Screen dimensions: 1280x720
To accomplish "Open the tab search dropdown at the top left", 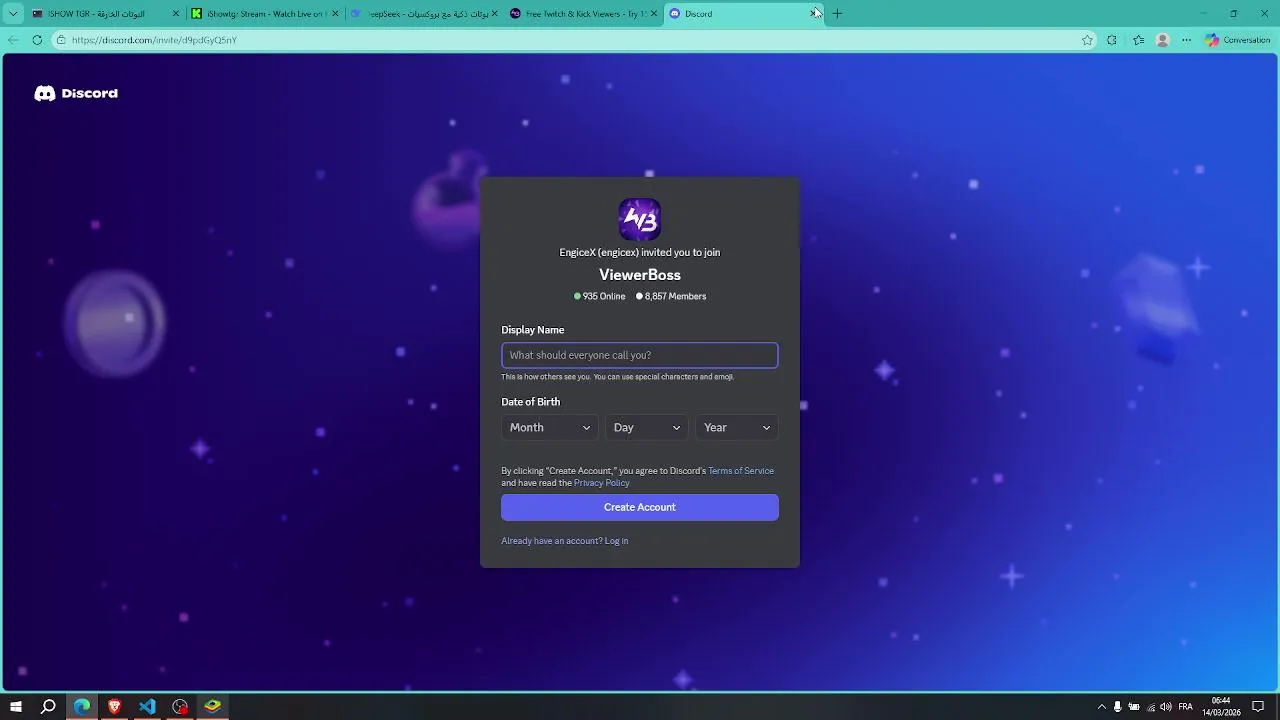I will tap(13, 14).
